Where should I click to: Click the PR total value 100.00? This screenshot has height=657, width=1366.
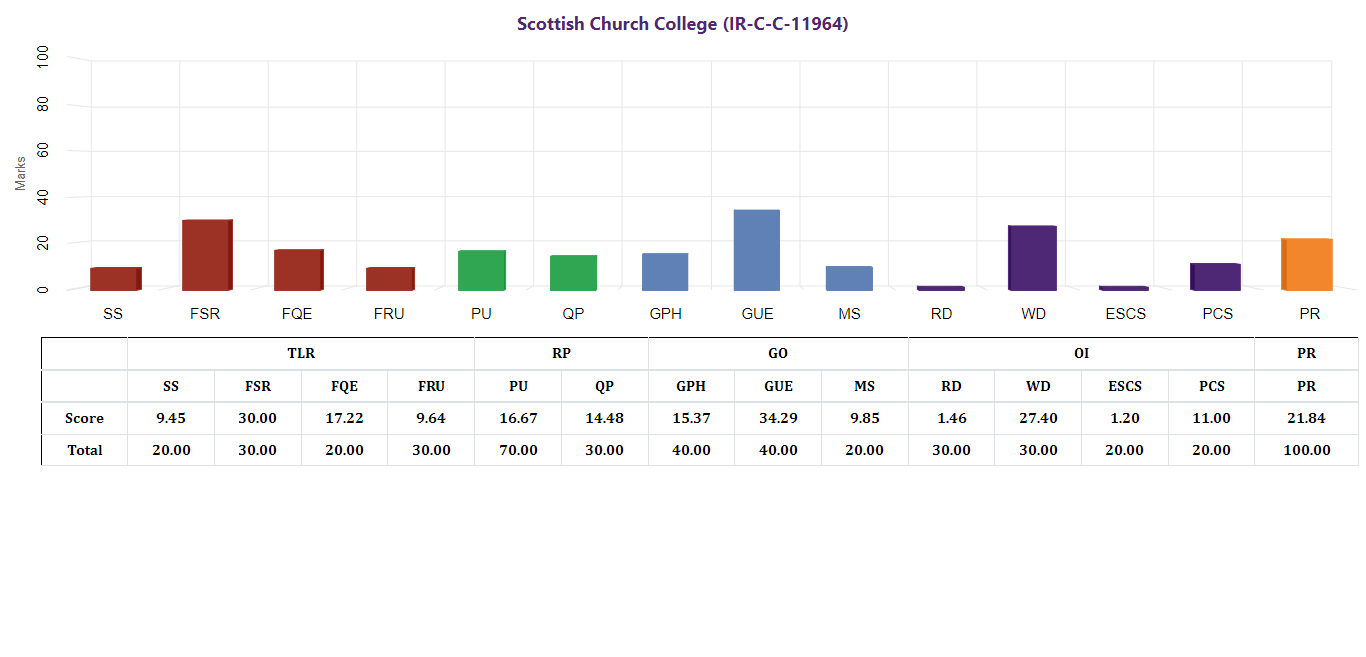tap(1306, 450)
